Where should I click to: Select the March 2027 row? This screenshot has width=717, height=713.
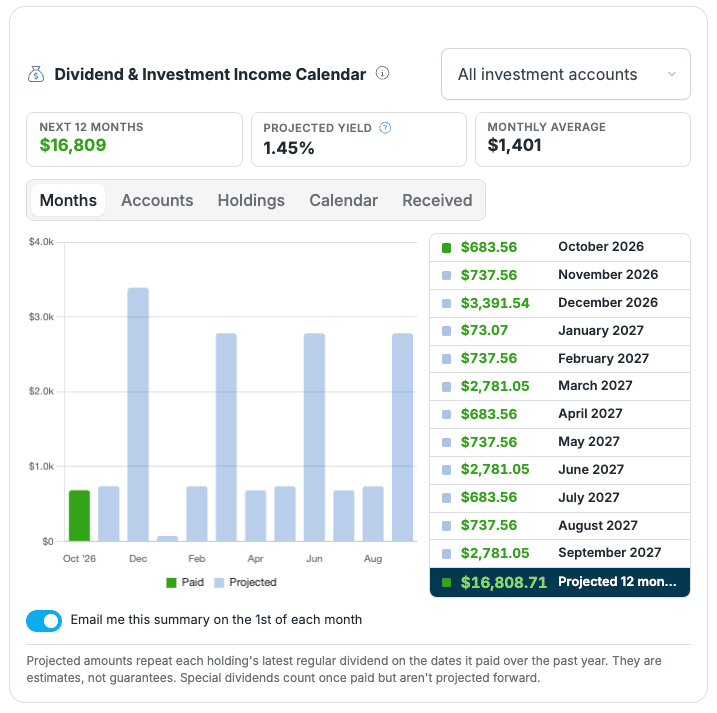tap(560, 386)
